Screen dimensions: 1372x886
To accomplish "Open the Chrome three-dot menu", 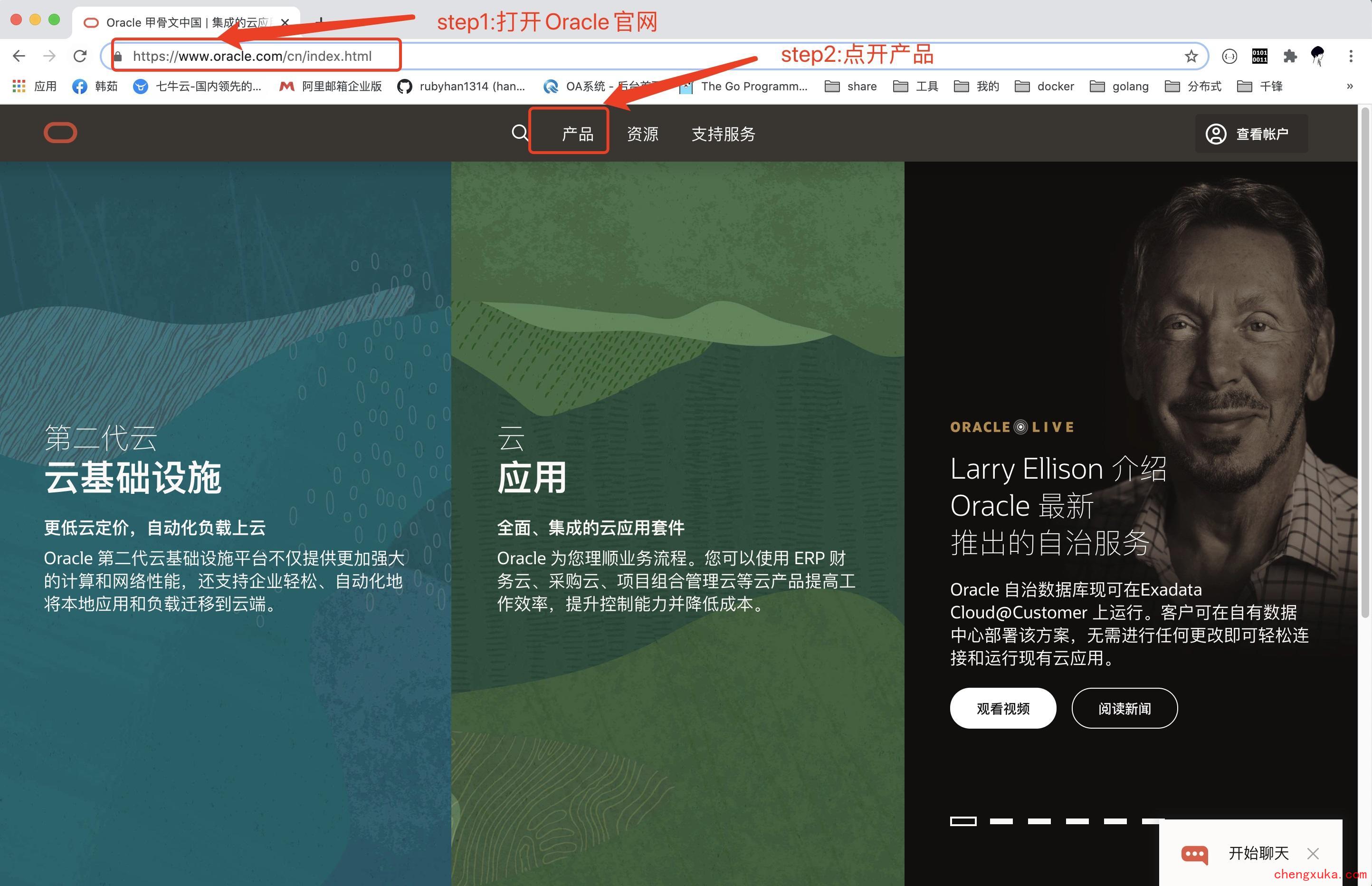I will [1351, 56].
